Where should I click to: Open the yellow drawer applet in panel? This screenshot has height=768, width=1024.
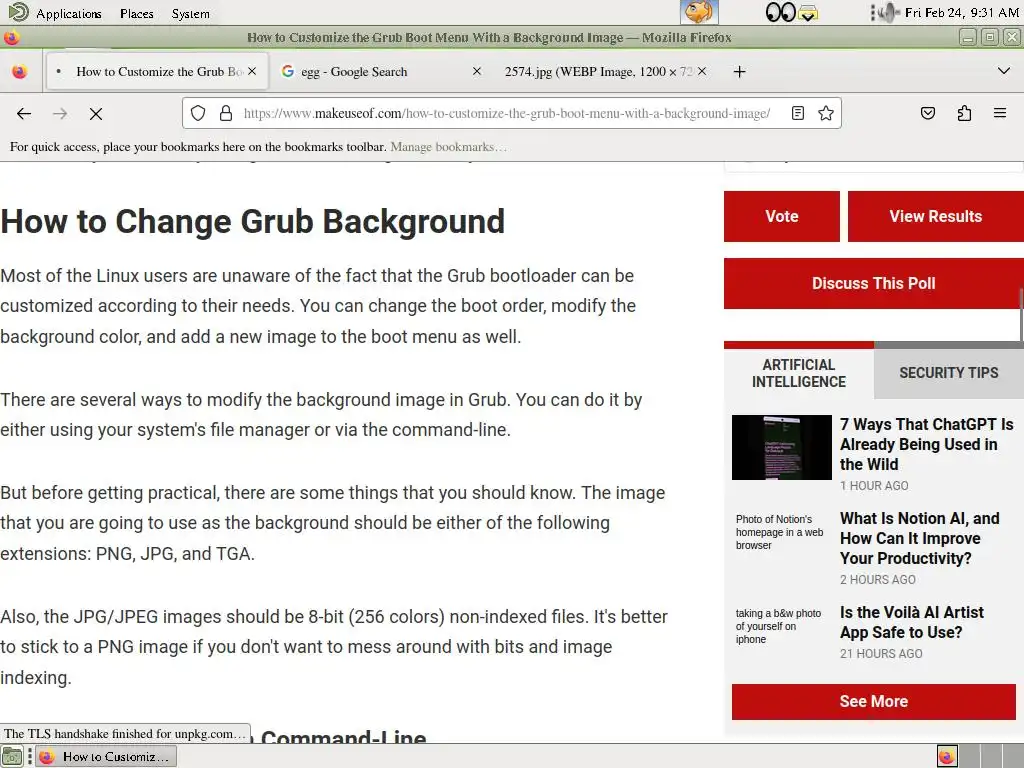[x=808, y=12]
